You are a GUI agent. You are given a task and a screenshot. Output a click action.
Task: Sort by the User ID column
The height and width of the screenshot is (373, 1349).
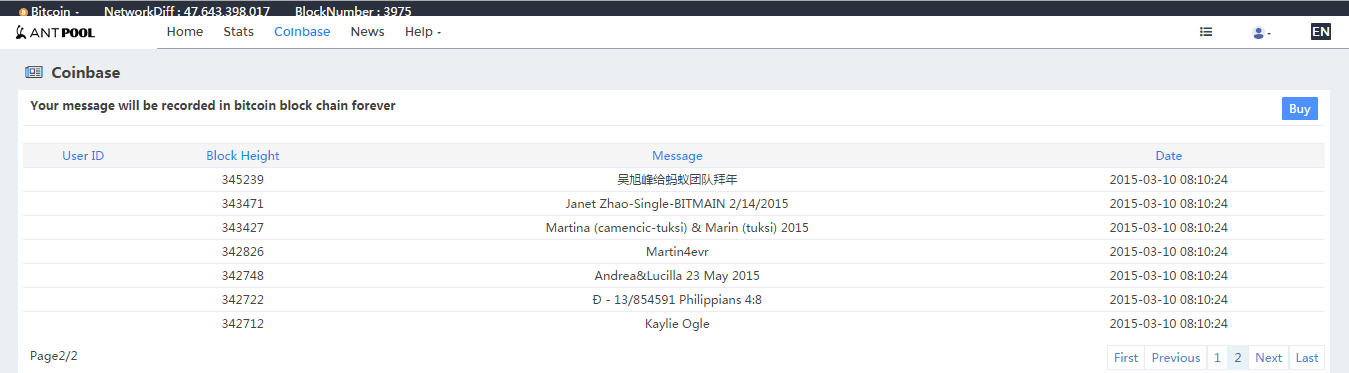[83, 156]
